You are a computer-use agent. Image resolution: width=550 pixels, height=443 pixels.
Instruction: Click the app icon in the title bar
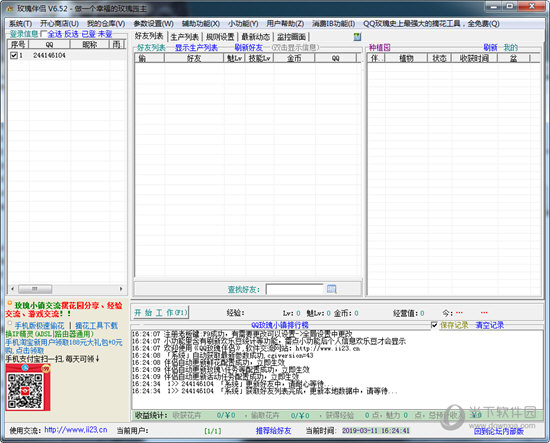pyautogui.click(x=10, y=8)
